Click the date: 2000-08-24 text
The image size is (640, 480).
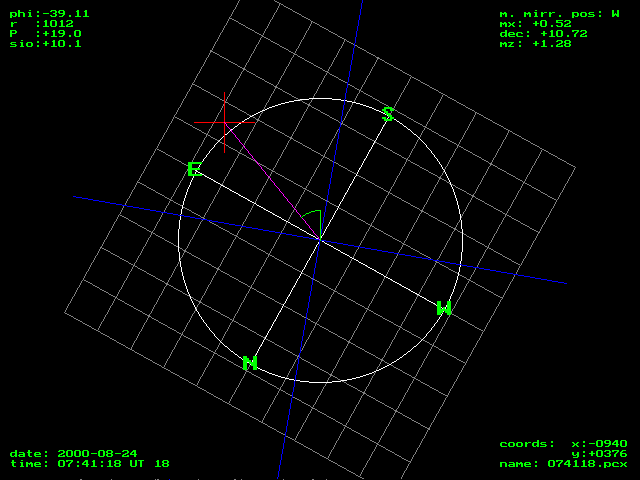pyautogui.click(x=73, y=454)
